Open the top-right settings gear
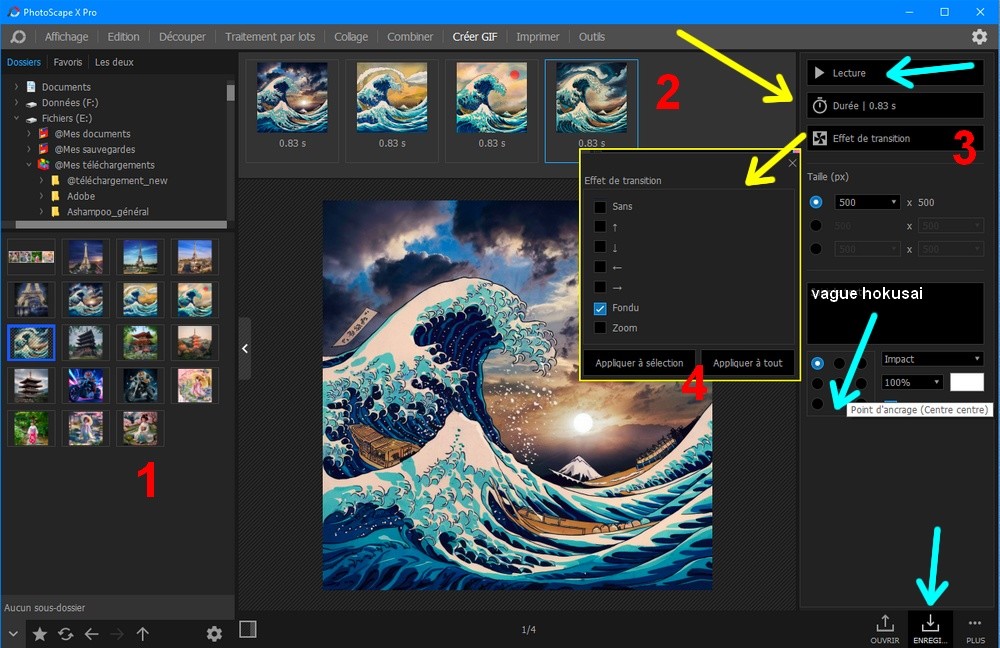 coord(980,36)
